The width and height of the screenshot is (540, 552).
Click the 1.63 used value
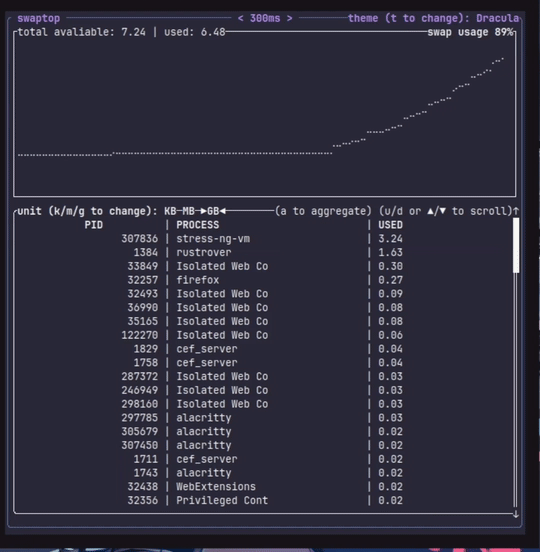pyautogui.click(x=390, y=252)
